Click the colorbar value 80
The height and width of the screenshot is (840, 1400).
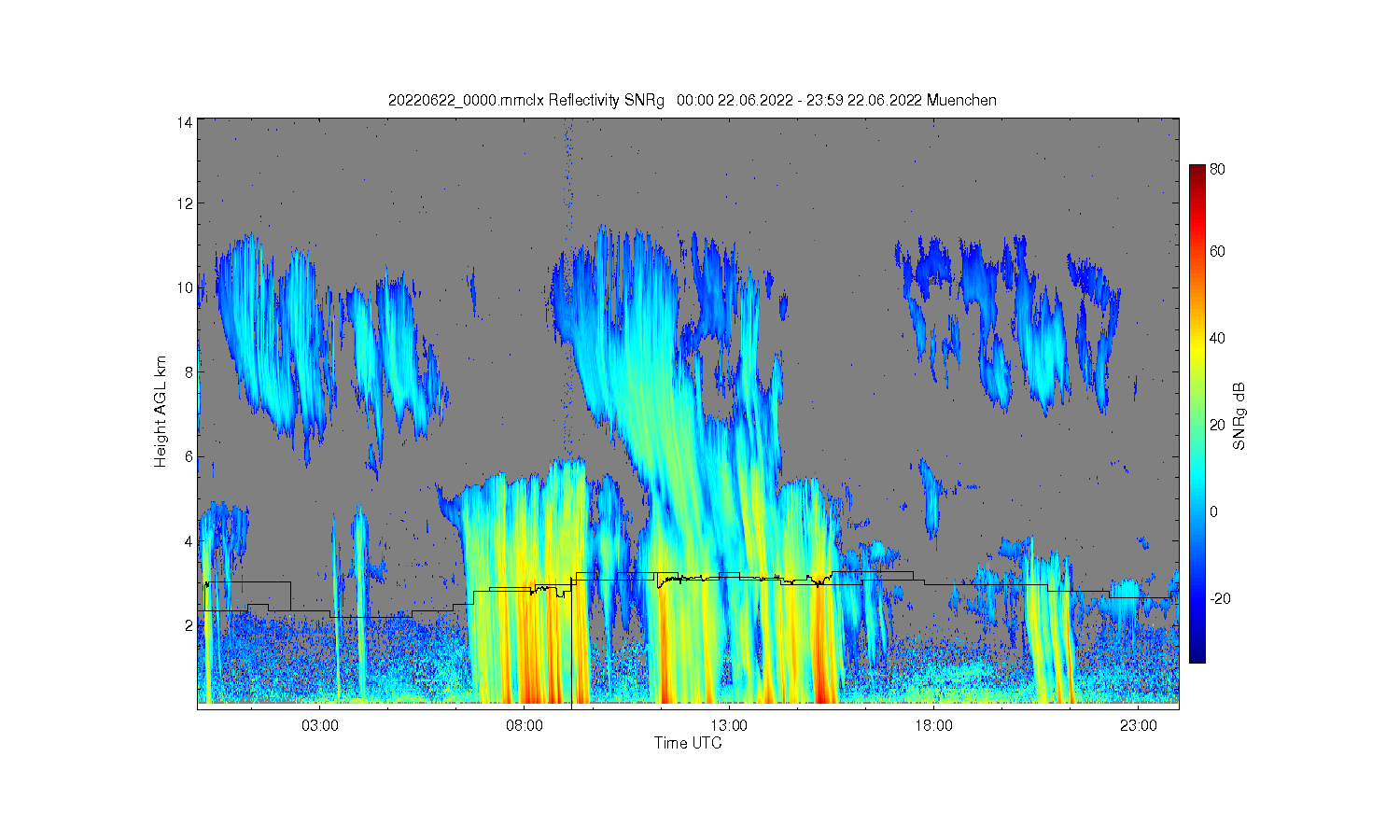click(1218, 169)
